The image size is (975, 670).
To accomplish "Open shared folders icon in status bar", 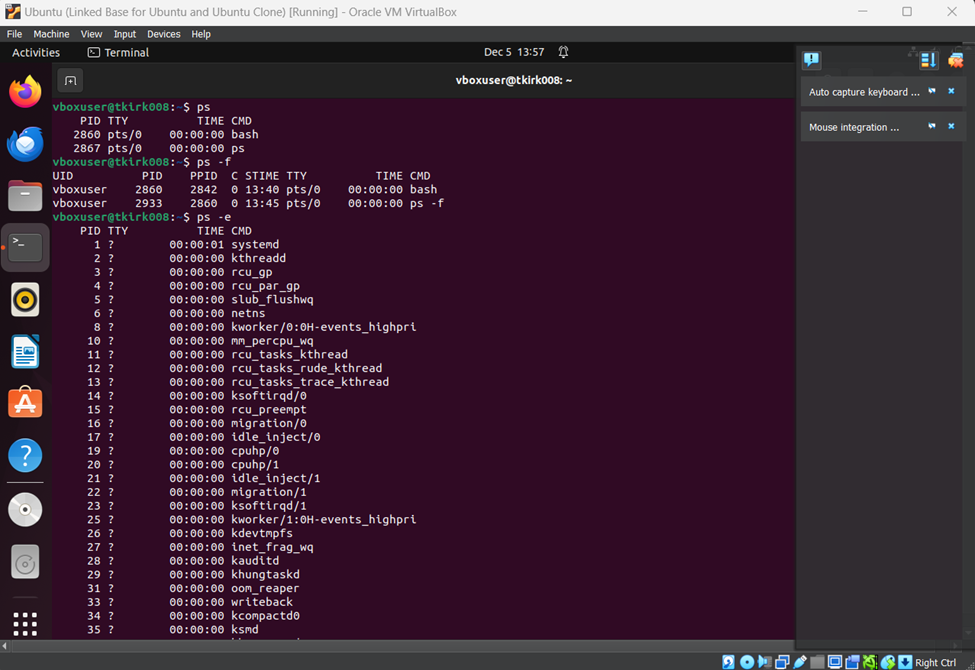I will (x=816, y=662).
